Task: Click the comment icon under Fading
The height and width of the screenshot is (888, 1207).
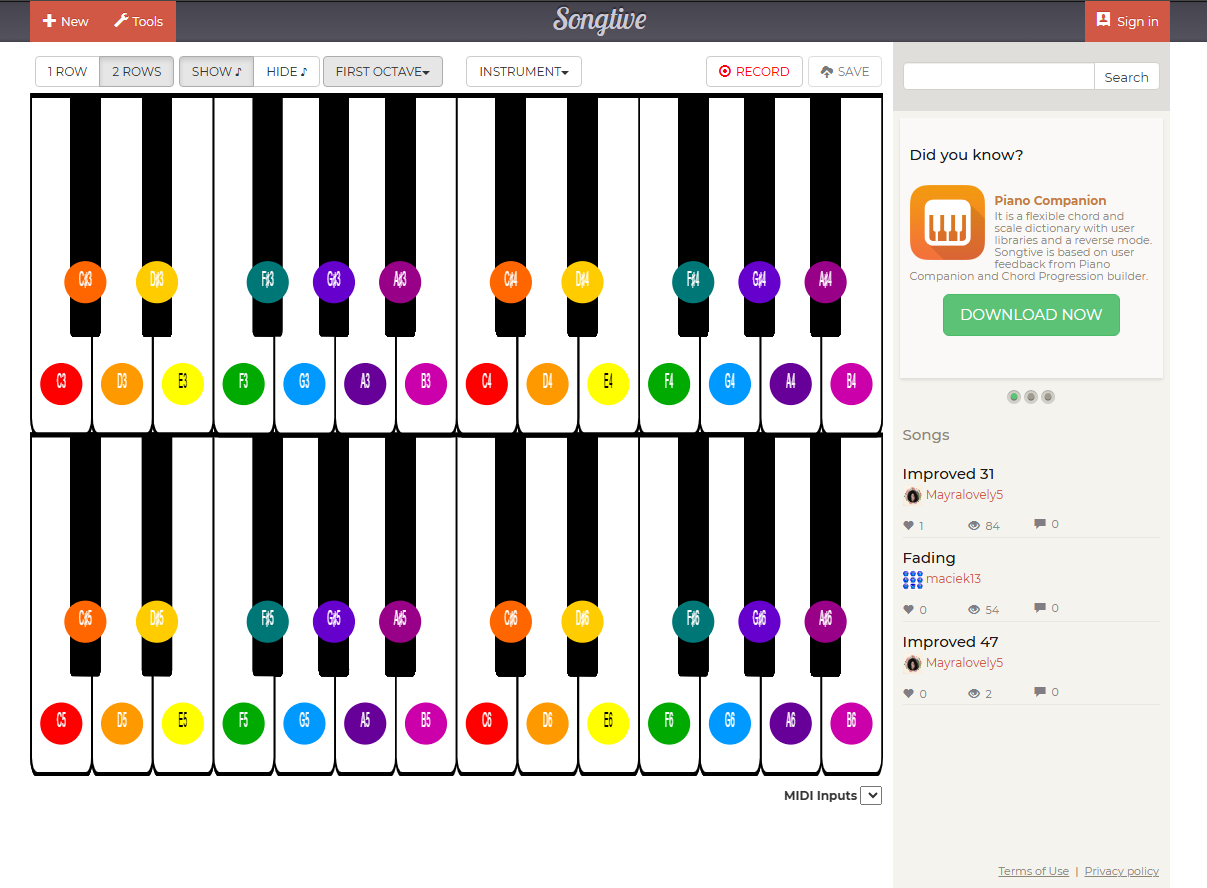Action: coord(1040,608)
